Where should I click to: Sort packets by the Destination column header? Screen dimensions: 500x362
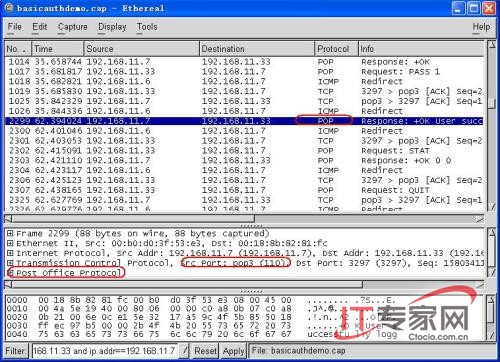[x=257, y=49]
